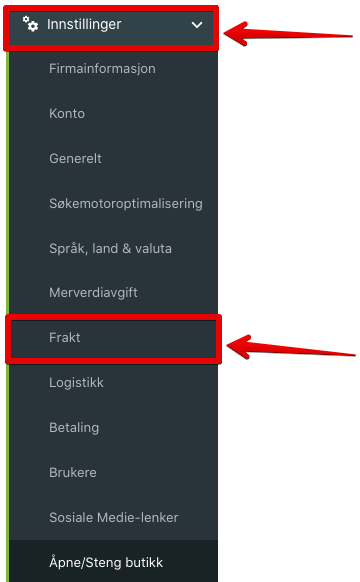360x582 pixels.
Task: Open the Firmainformasjon settings page
Action: pyautogui.click(x=102, y=69)
